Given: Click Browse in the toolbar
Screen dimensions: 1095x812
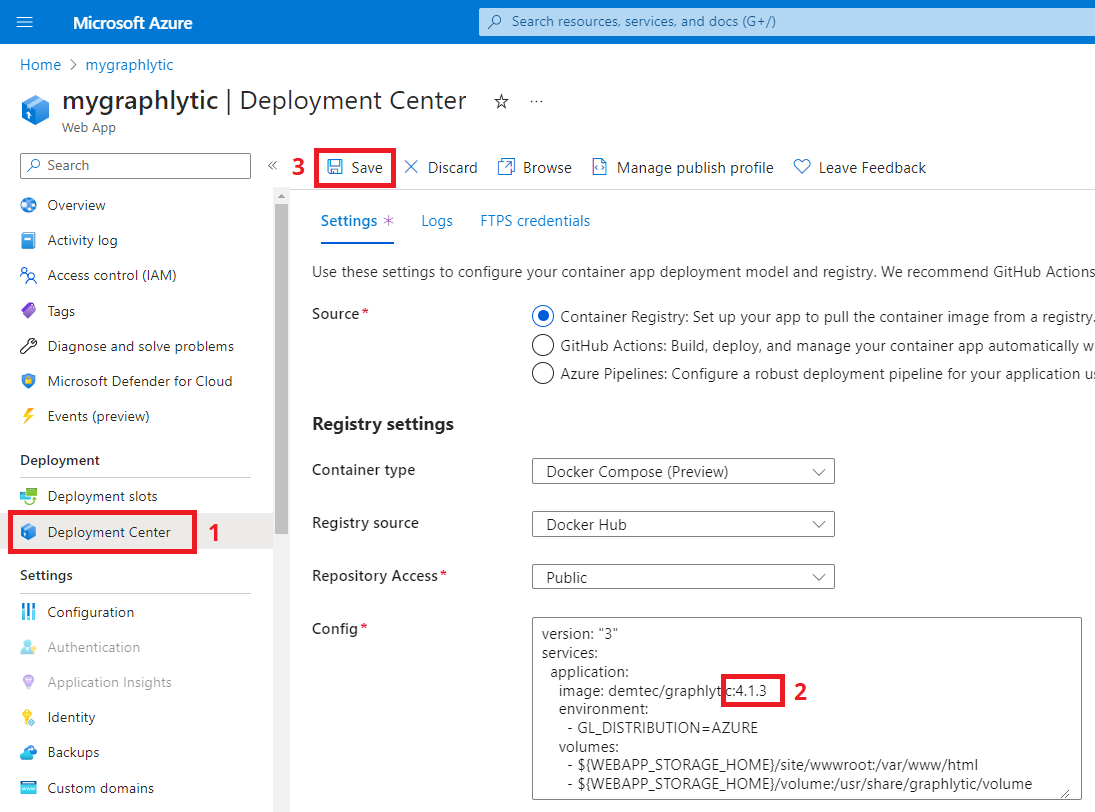Looking at the screenshot, I should [x=535, y=168].
